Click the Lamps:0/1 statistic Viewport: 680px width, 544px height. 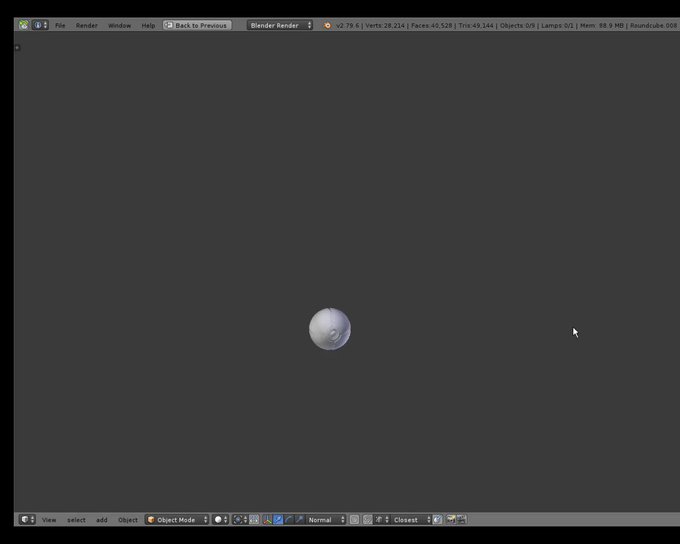tap(557, 26)
